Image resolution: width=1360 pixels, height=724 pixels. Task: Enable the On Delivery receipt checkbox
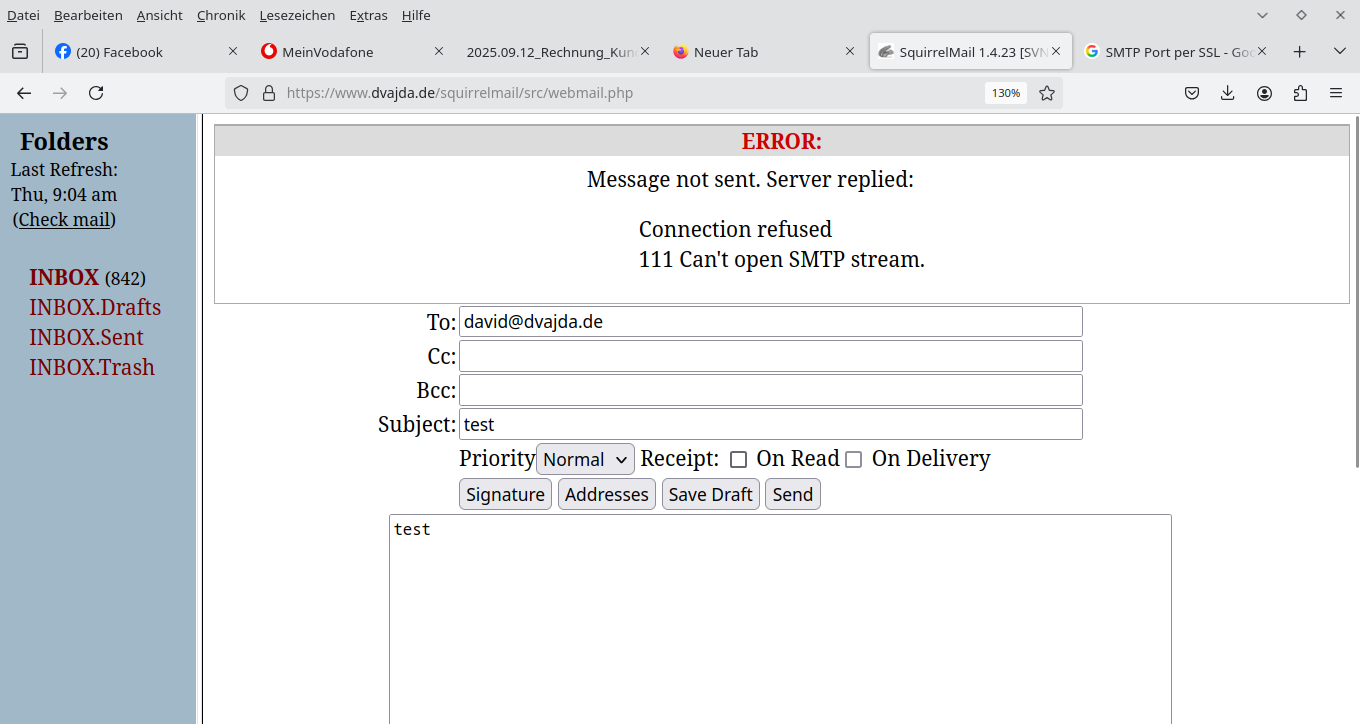coord(853,460)
